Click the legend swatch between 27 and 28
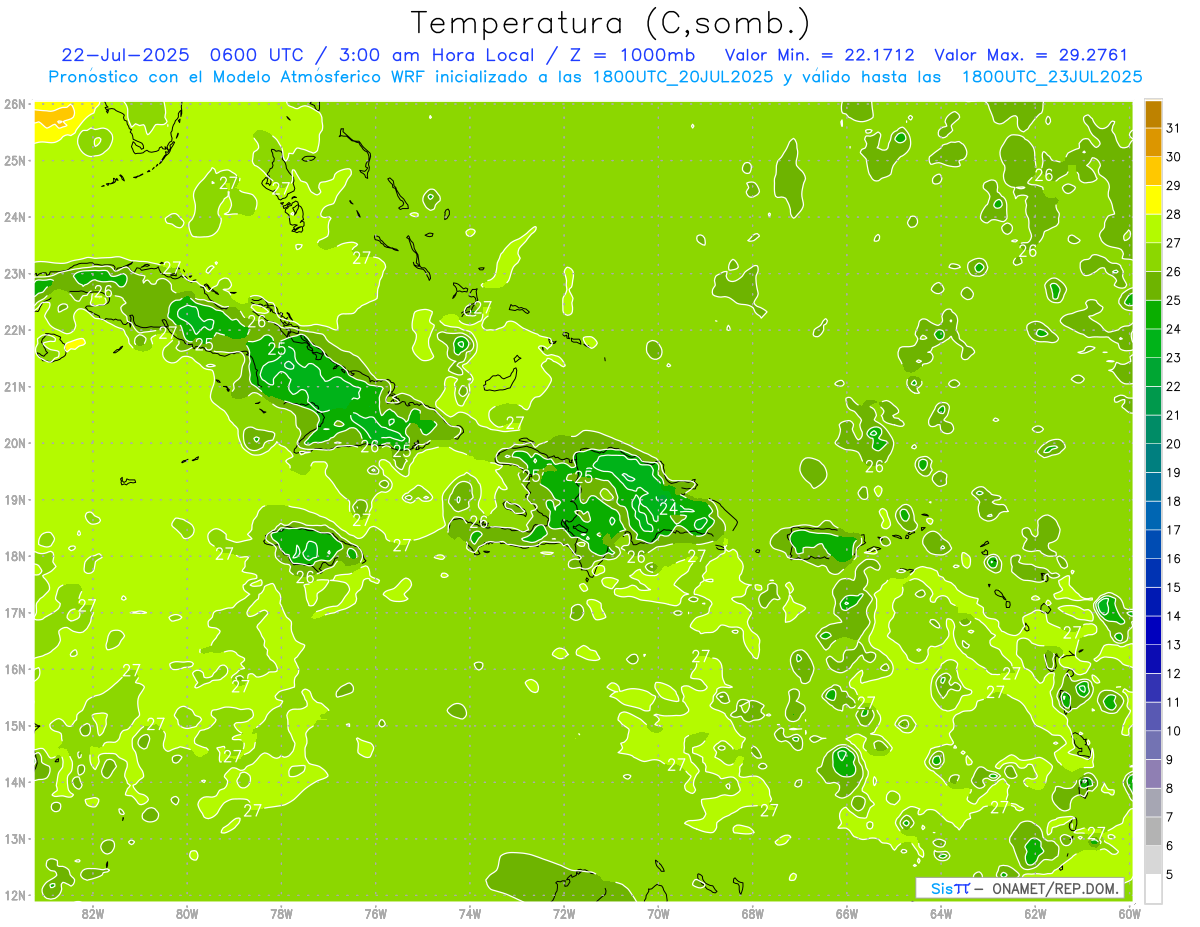This screenshot has height=927, width=1200. click(x=1153, y=228)
